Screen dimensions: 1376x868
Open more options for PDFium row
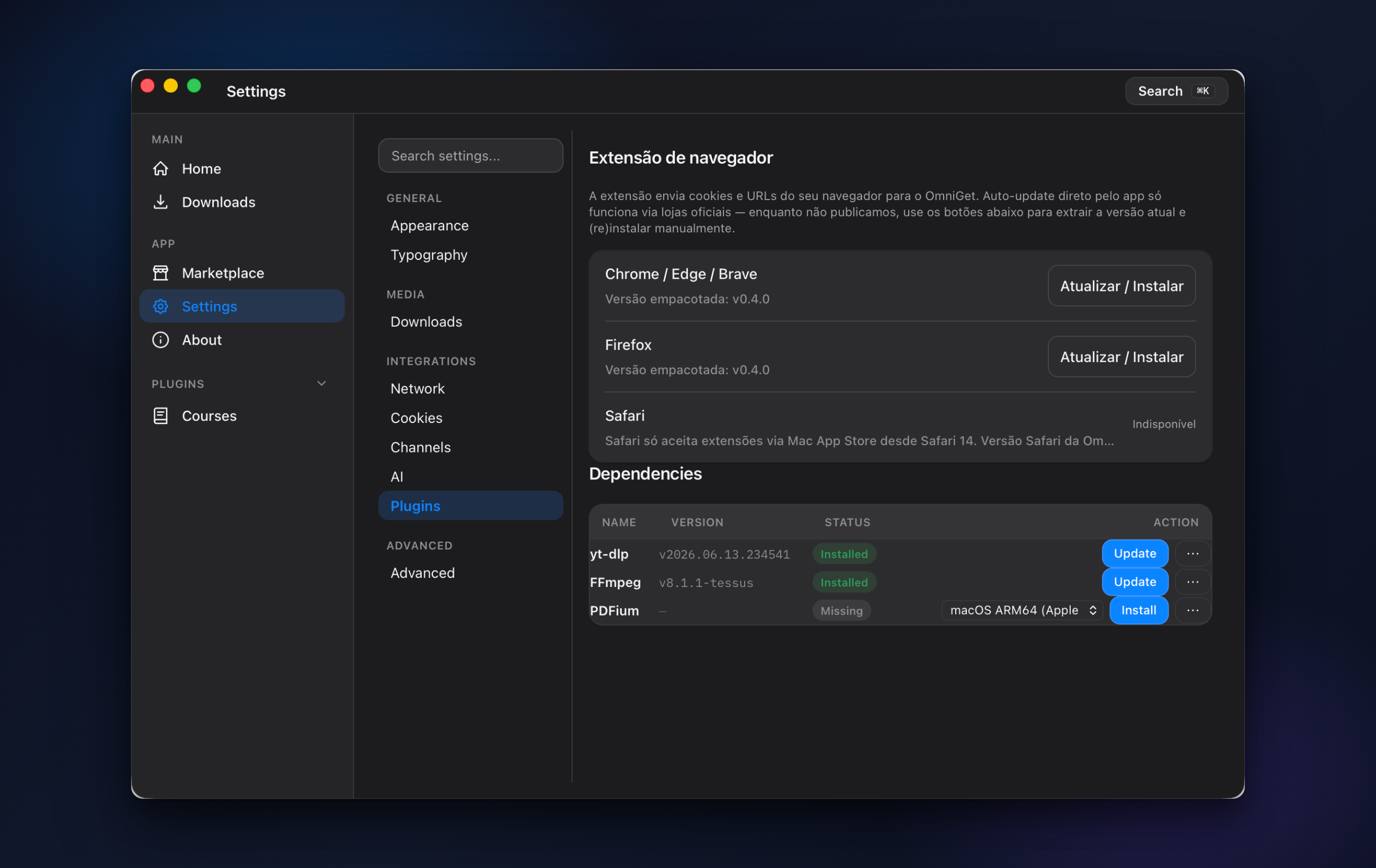(1192, 610)
